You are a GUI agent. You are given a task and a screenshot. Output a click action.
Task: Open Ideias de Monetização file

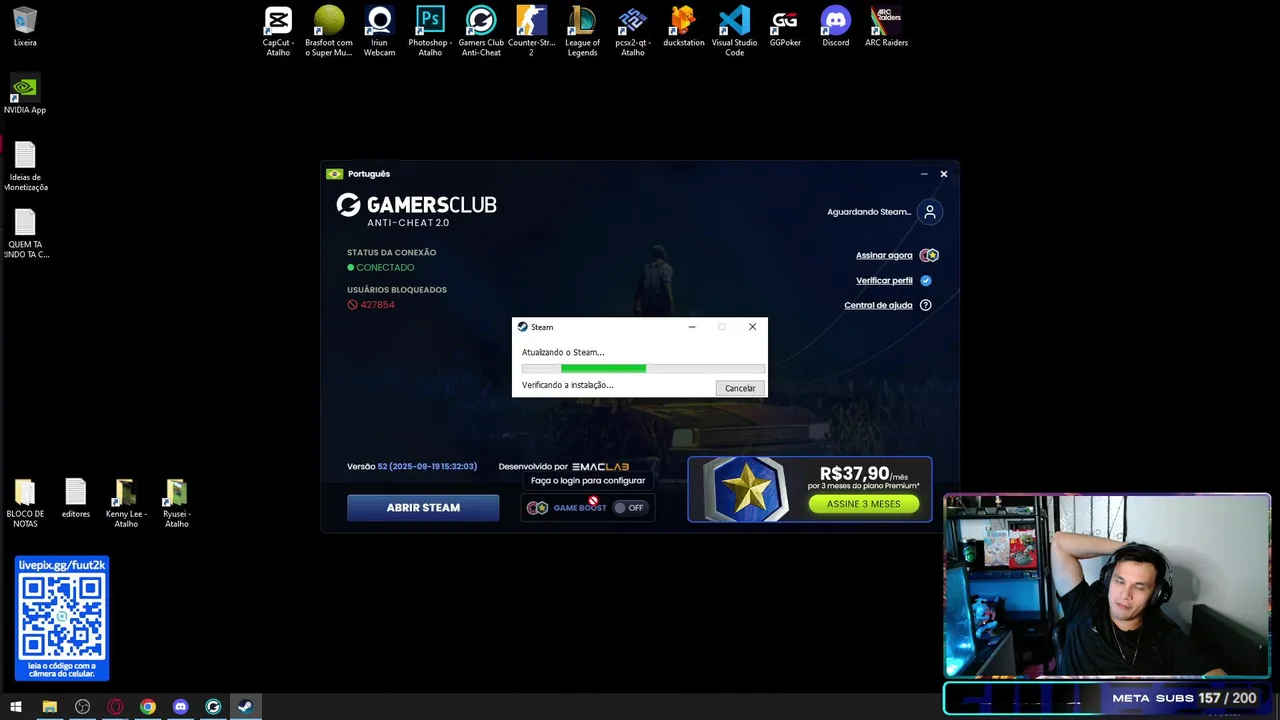pyautogui.click(x=25, y=166)
